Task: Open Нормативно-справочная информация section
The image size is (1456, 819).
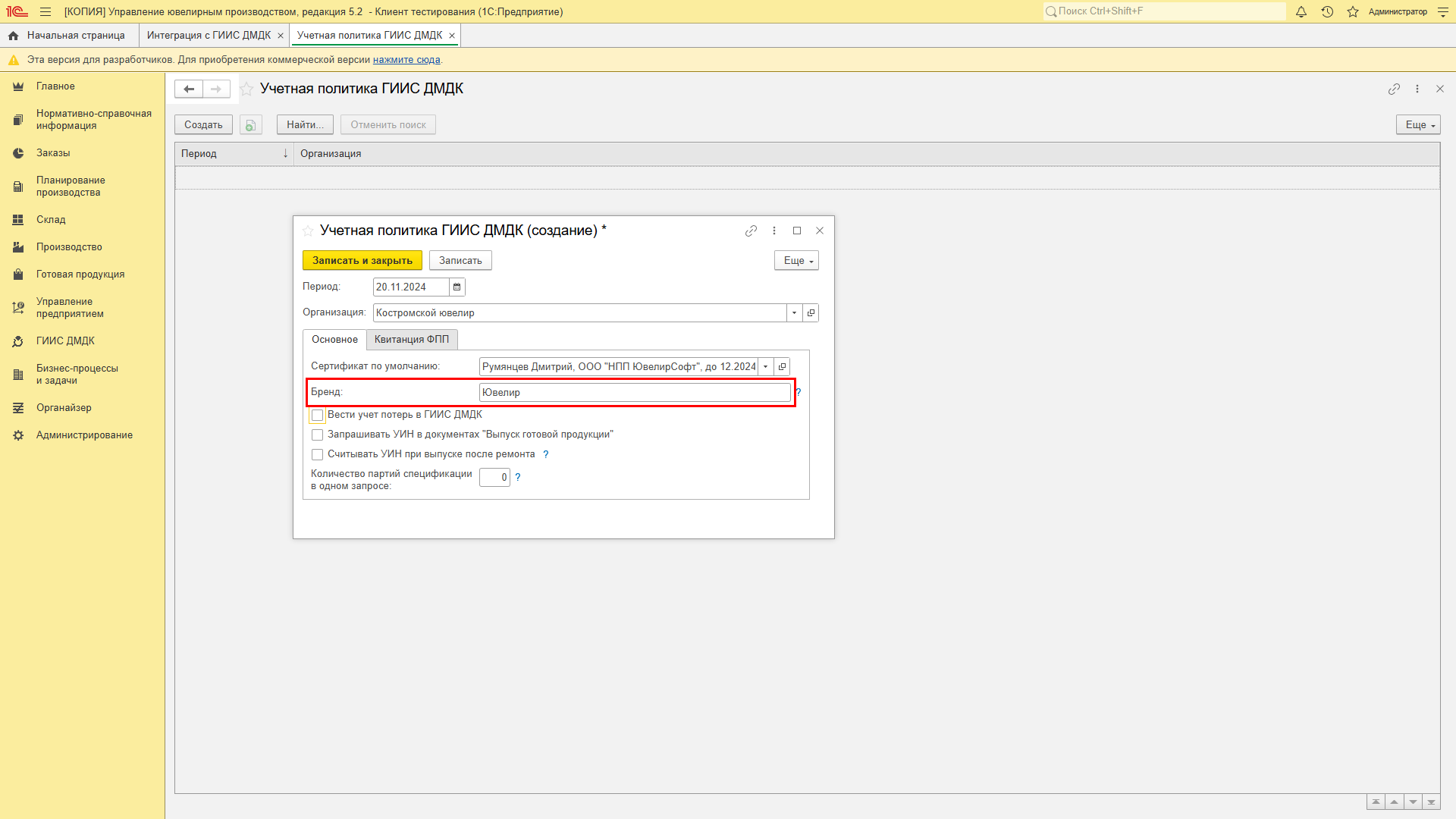Action: coord(93,120)
